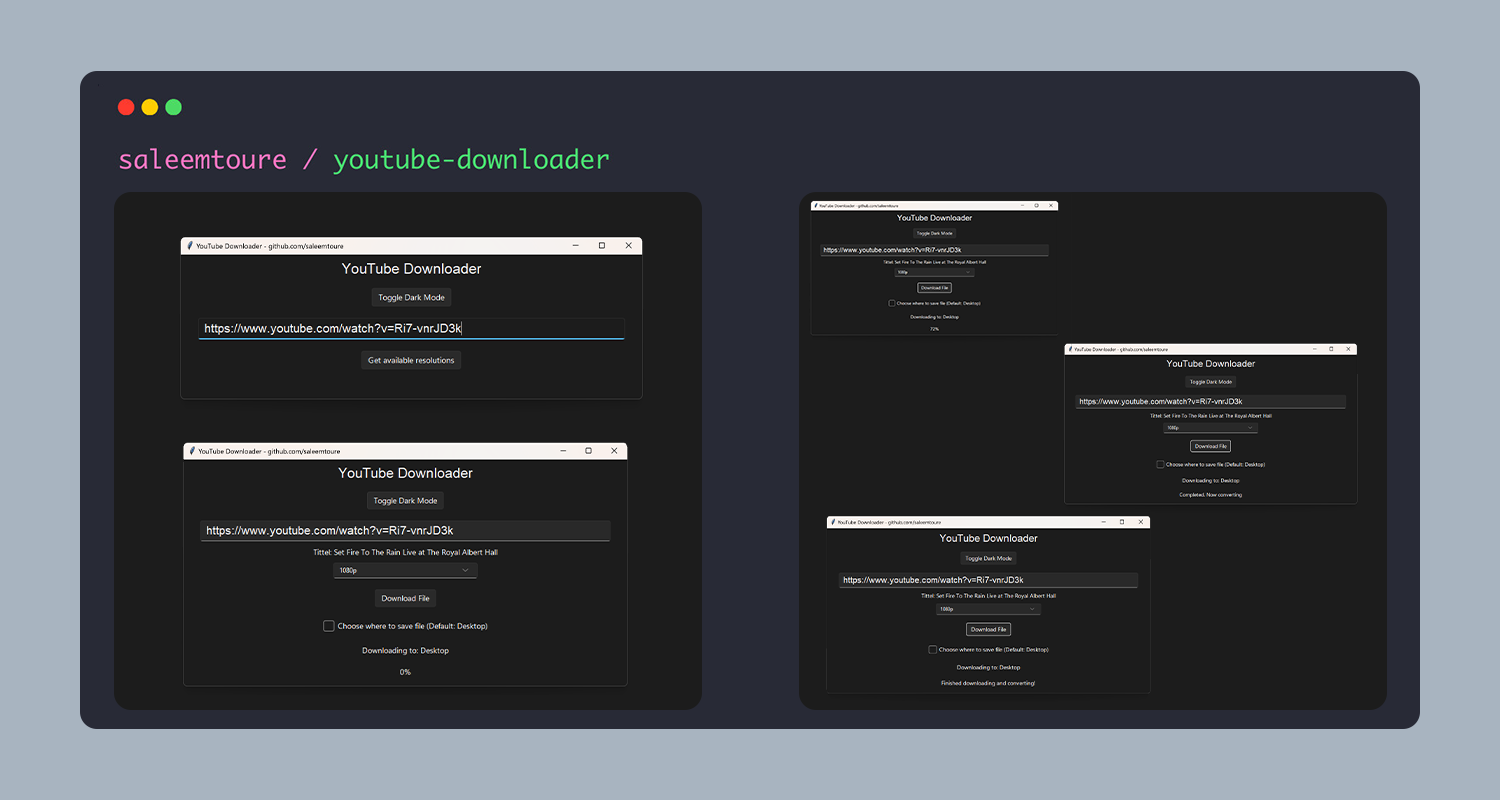Click the app icon on the light-mode window titlebar
Screen dimensions: 1500x800
190,245
